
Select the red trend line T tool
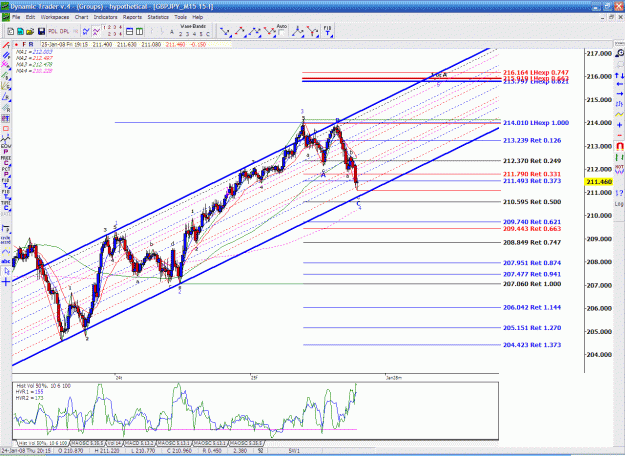pos(6,45)
